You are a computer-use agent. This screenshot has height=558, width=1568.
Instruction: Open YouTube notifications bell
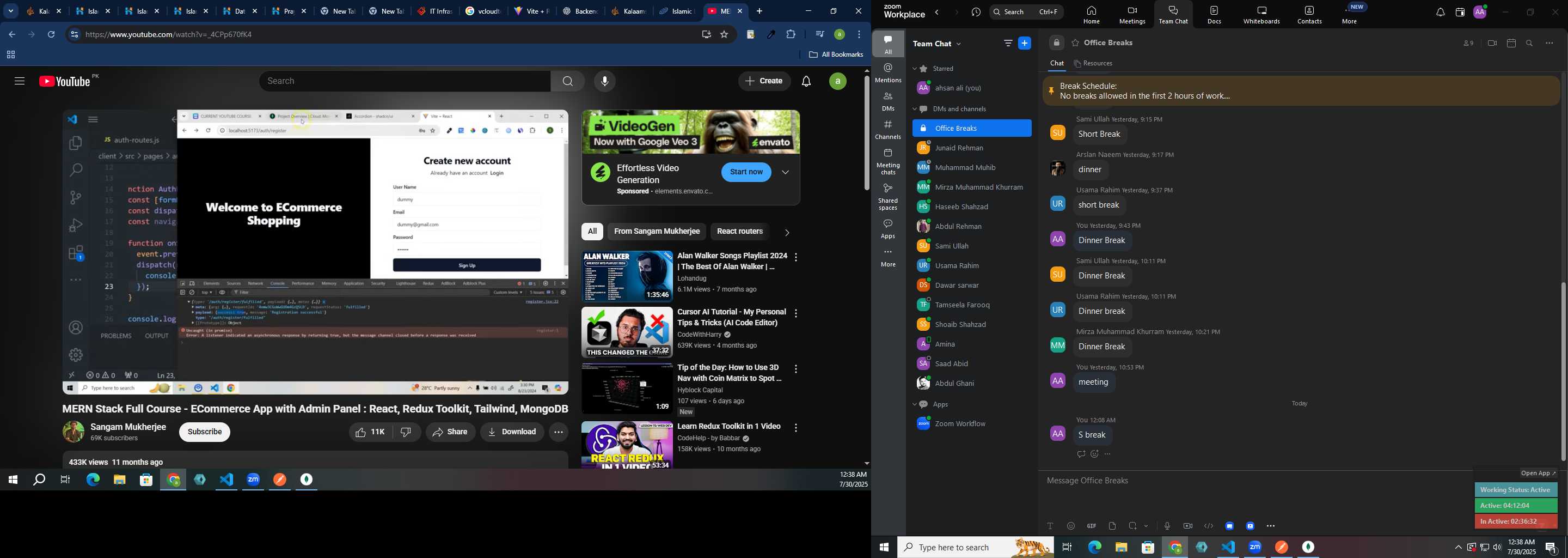(806, 81)
